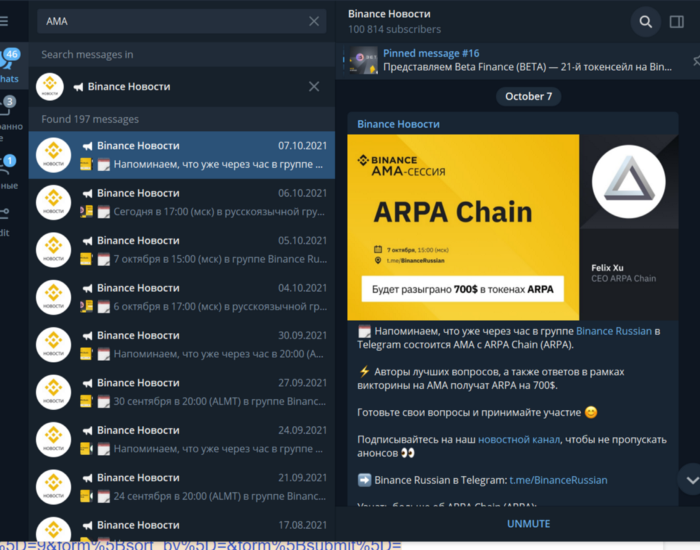This screenshot has width=700, height=550.
Task: Focus the AMA search input field
Action: 174,21
